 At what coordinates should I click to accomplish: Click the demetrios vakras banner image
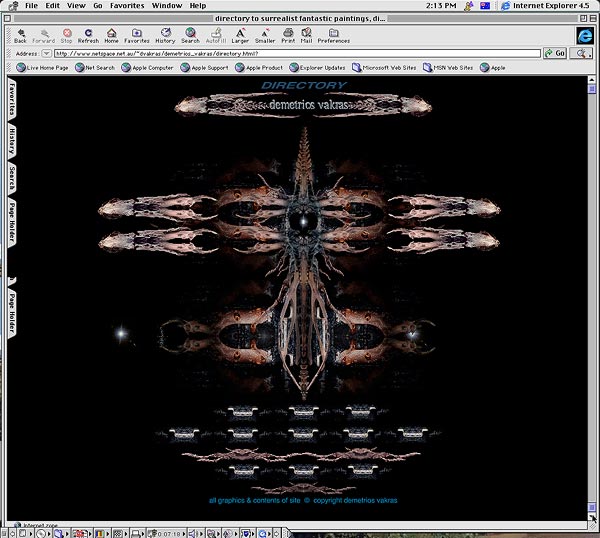pos(303,105)
